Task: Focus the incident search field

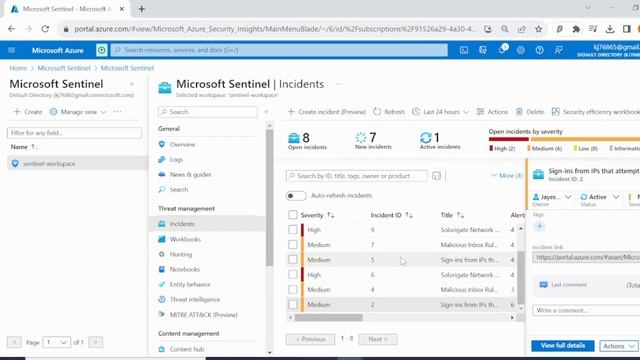Action: click(x=357, y=176)
